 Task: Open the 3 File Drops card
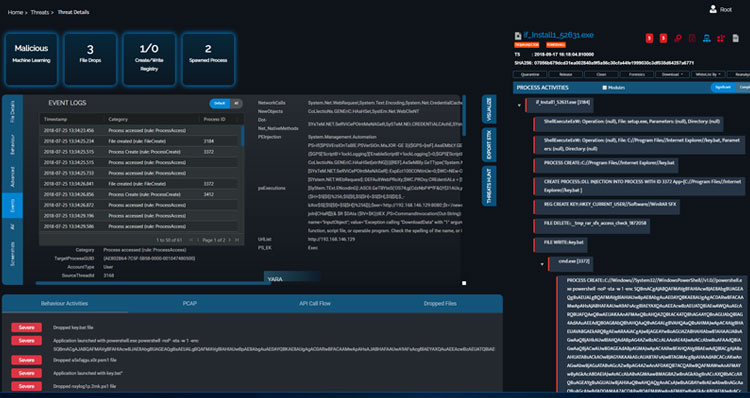click(x=90, y=59)
